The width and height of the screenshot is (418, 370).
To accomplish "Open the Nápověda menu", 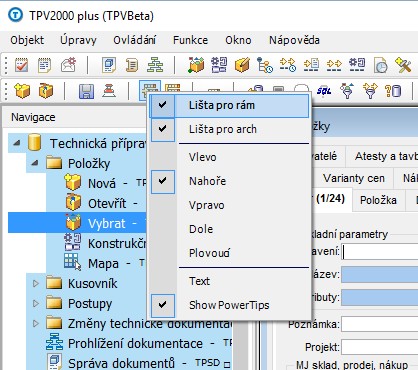I will (294, 40).
